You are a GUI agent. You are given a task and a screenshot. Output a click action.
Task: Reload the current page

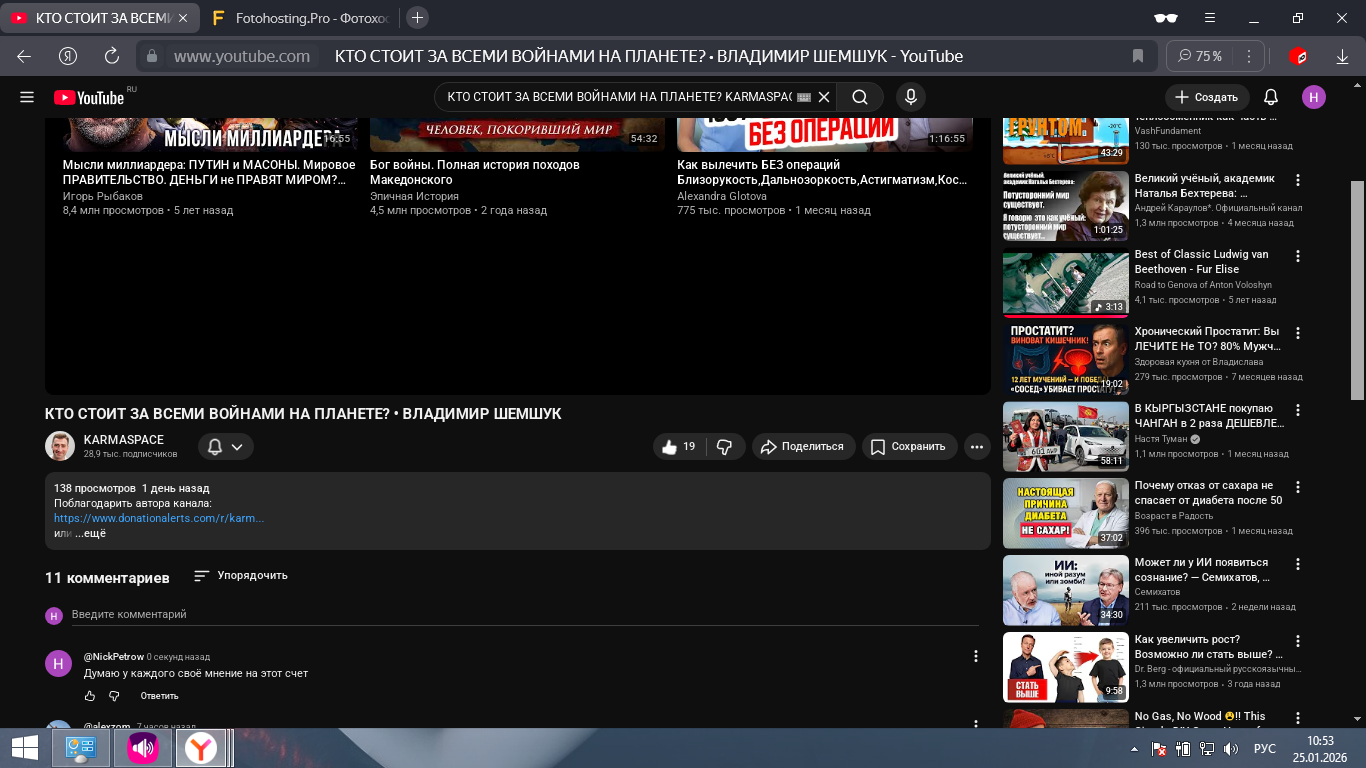click(x=112, y=56)
